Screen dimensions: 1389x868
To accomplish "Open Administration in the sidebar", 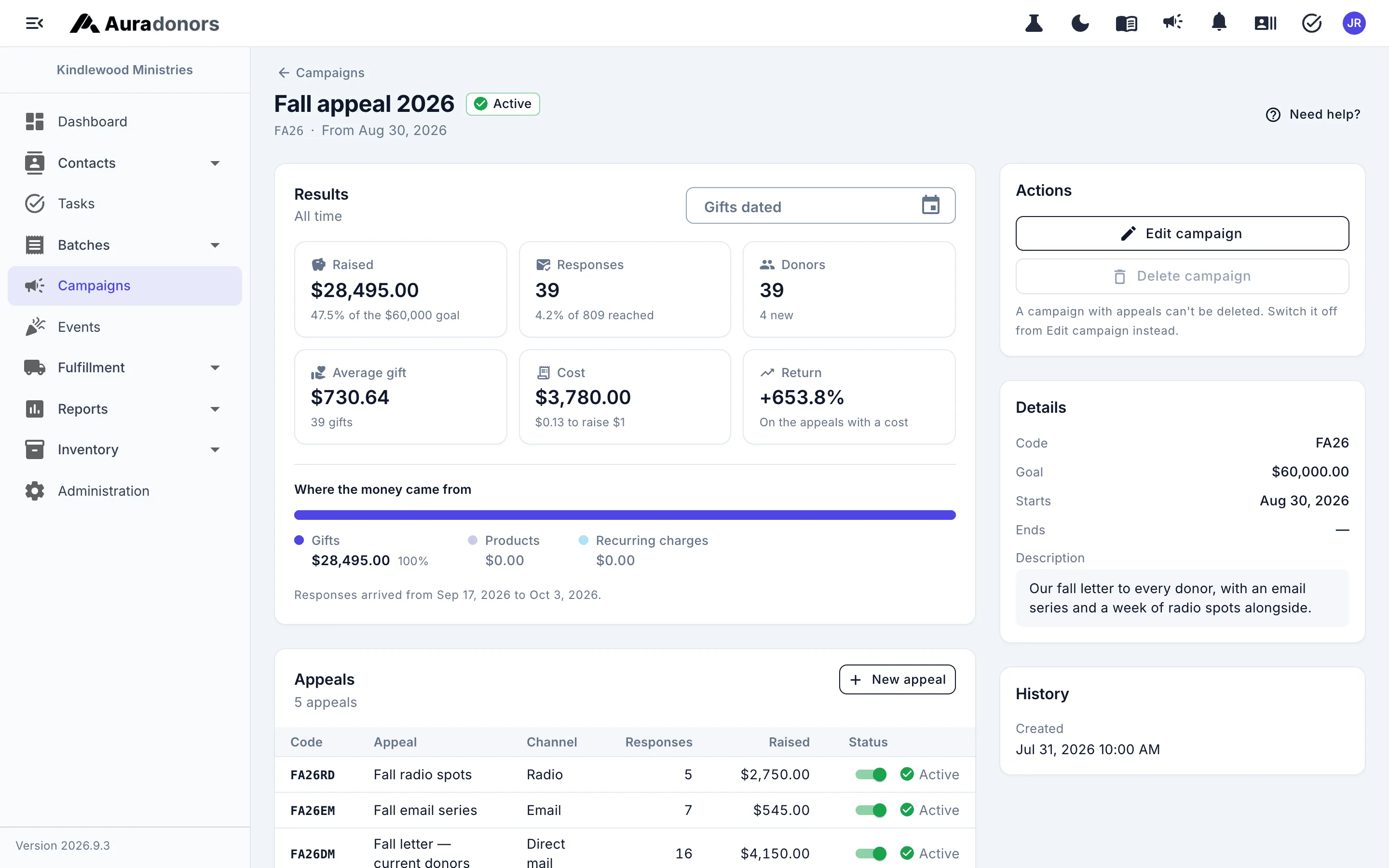I will pyautogui.click(x=124, y=491).
